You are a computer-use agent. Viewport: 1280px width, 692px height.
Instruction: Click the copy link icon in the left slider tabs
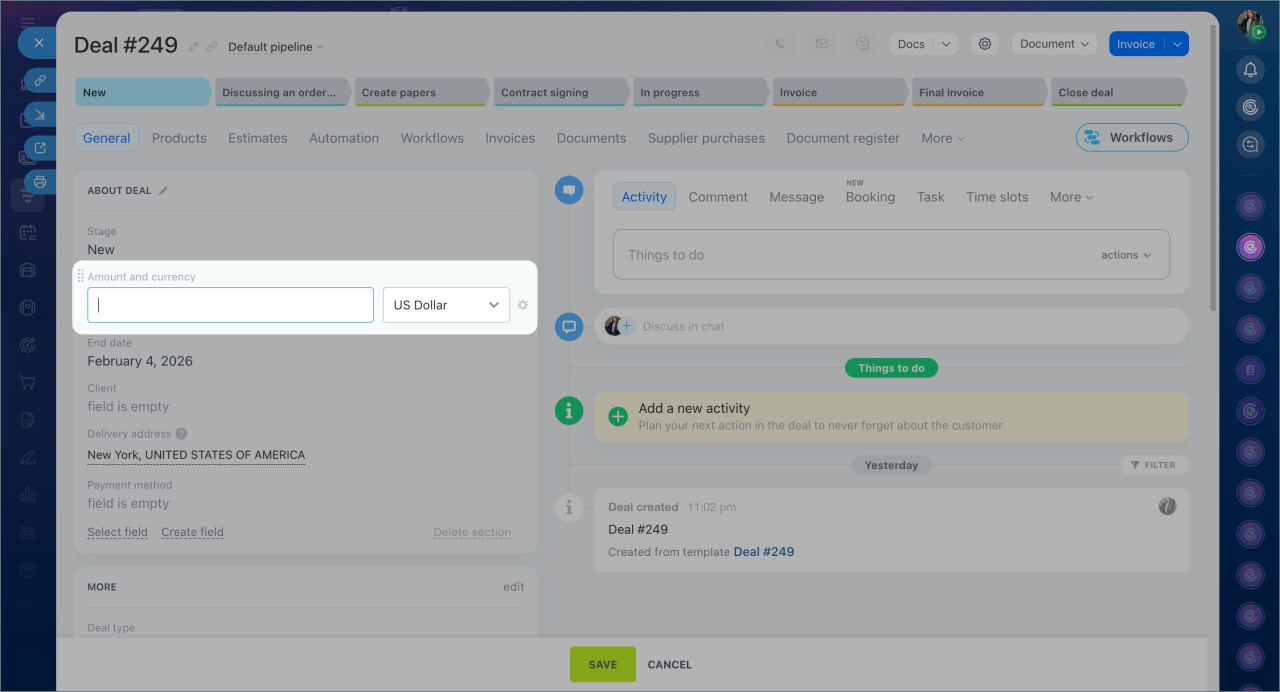tap(40, 80)
